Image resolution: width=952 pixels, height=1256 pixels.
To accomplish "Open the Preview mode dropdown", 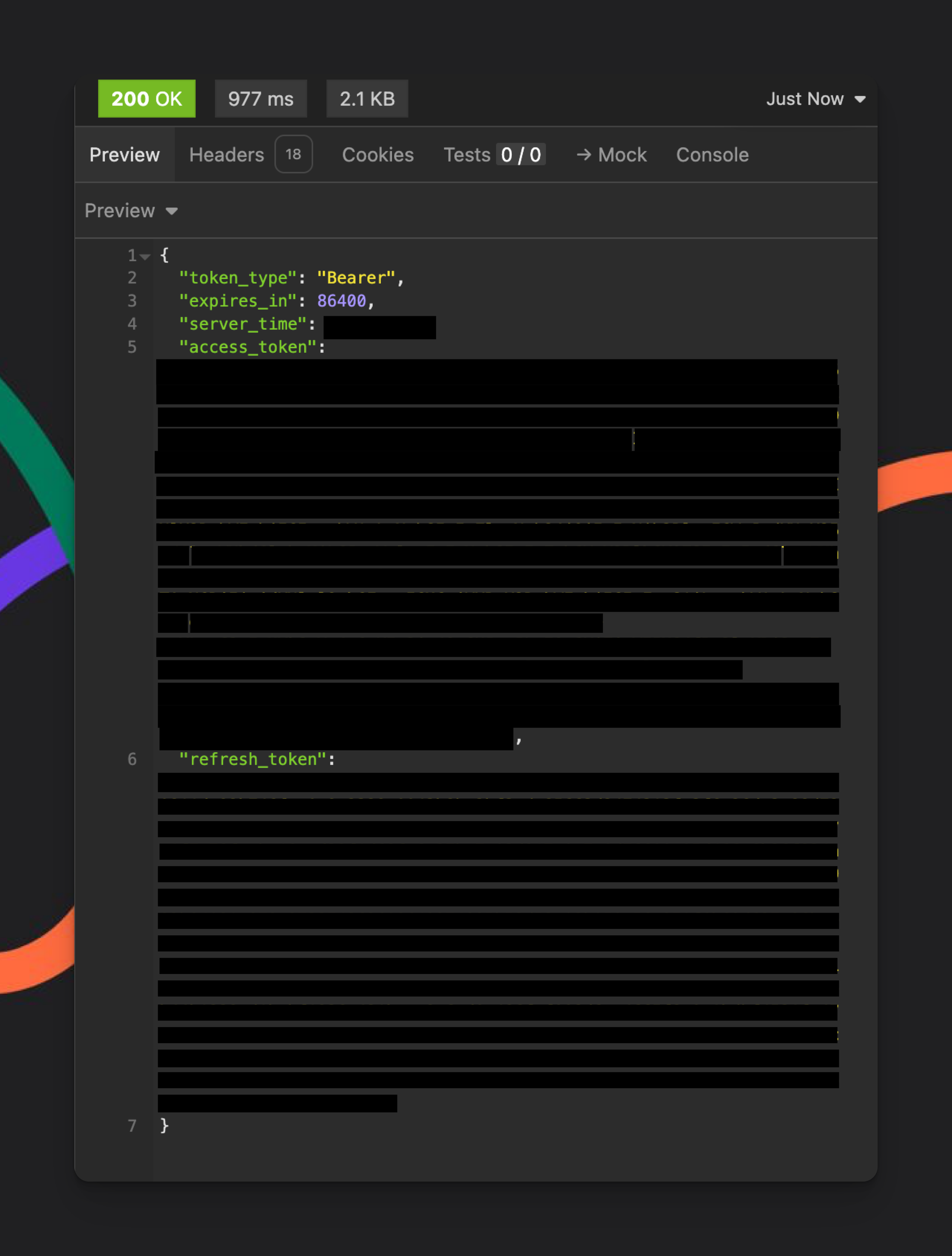I will pyautogui.click(x=120, y=211).
